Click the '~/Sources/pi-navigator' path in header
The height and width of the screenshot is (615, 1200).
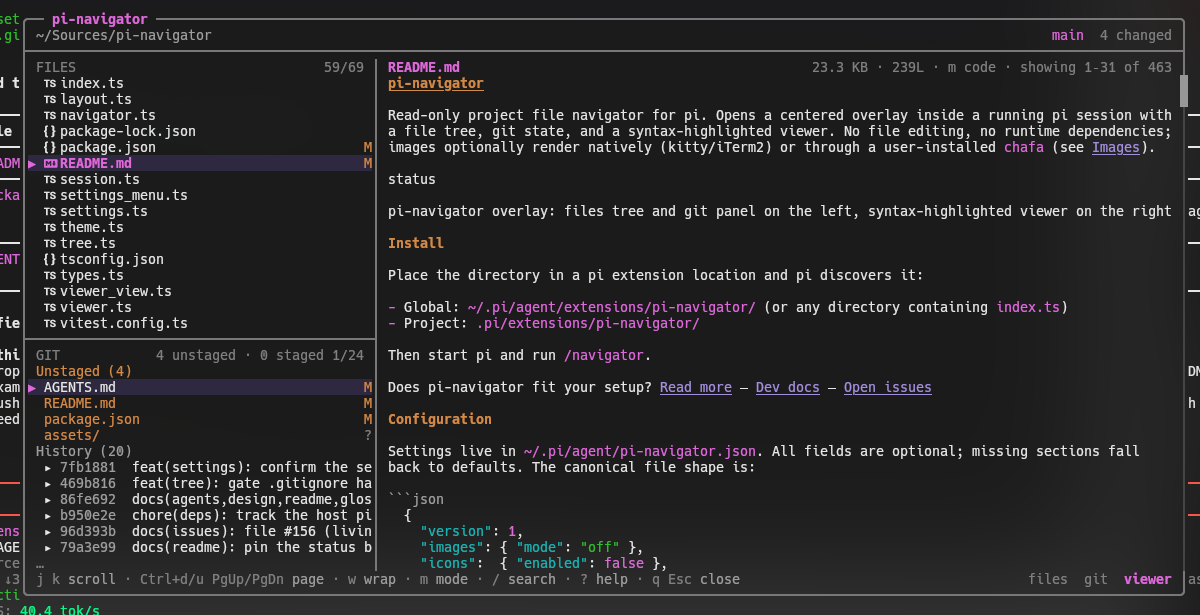click(x=124, y=36)
